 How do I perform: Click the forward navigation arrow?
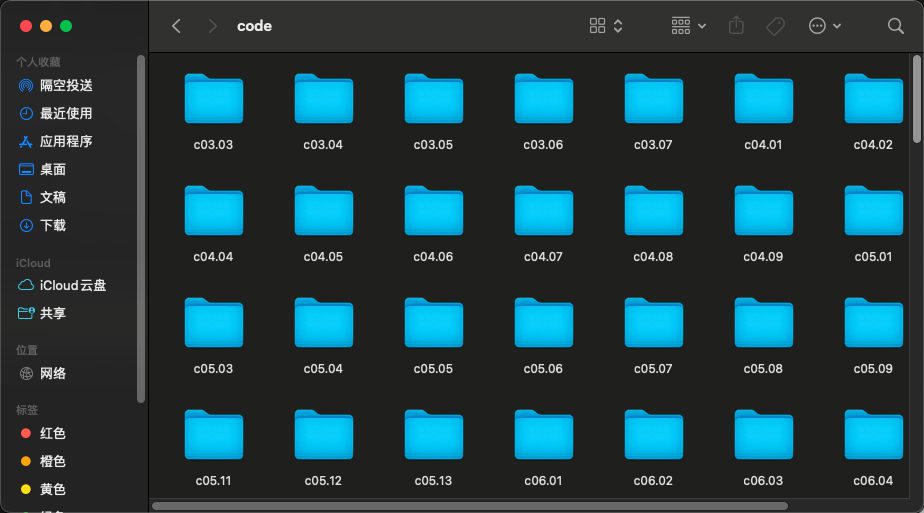point(212,26)
